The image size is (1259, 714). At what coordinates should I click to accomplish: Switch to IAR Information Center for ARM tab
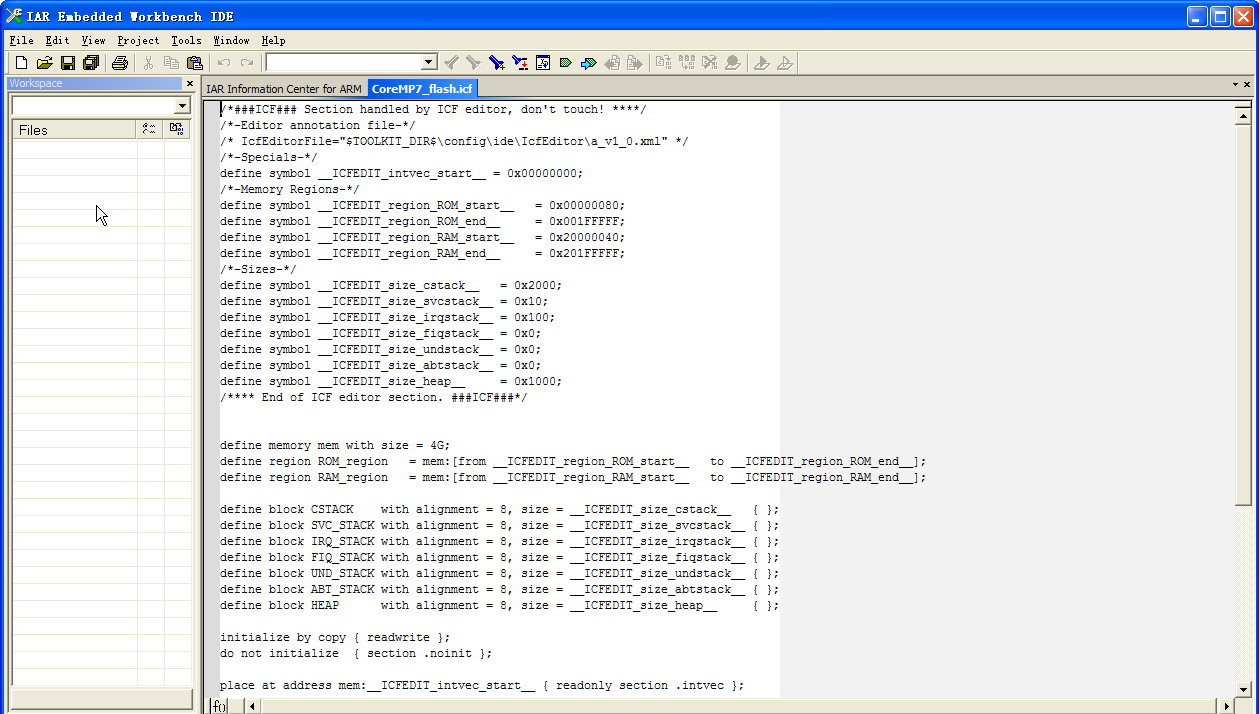284,89
